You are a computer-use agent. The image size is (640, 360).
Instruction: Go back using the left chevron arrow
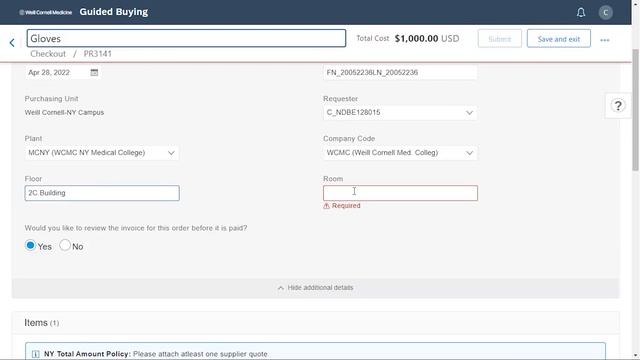click(x=12, y=42)
